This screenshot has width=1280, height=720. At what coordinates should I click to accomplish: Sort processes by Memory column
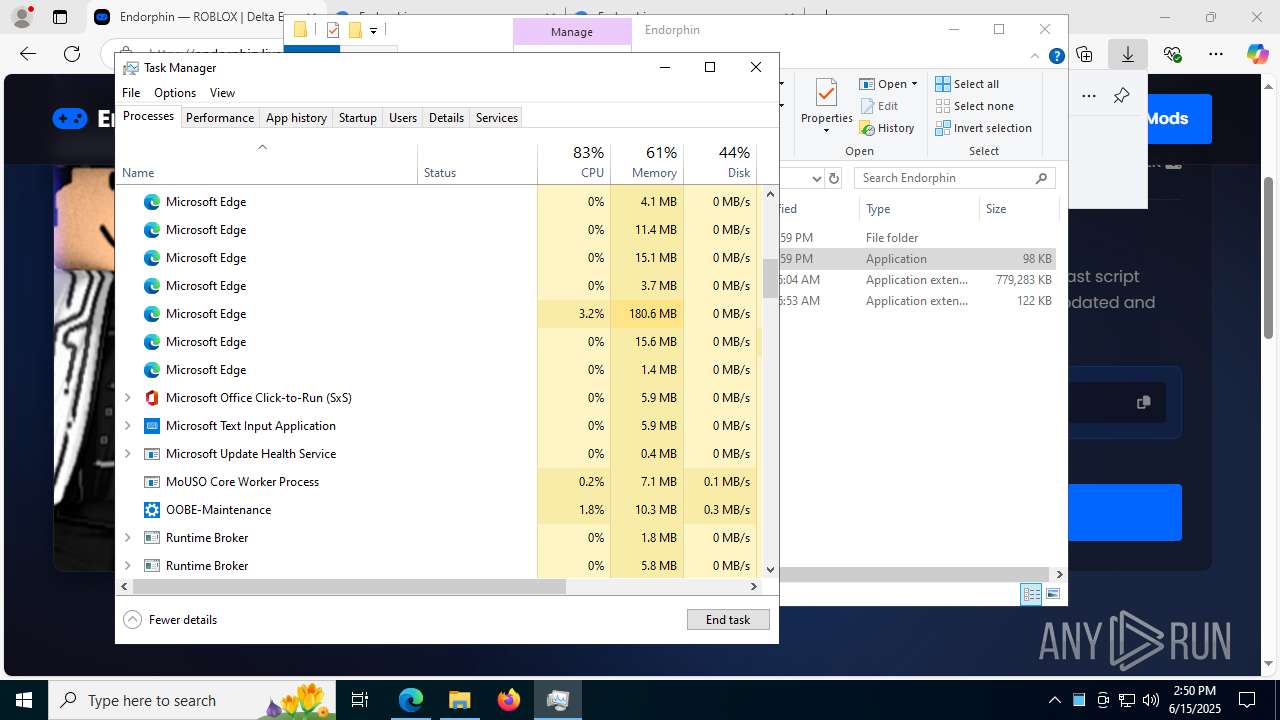(x=647, y=163)
